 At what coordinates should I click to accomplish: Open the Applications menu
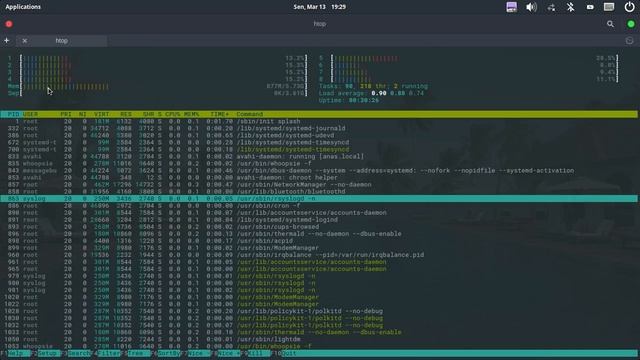coord(23,7)
